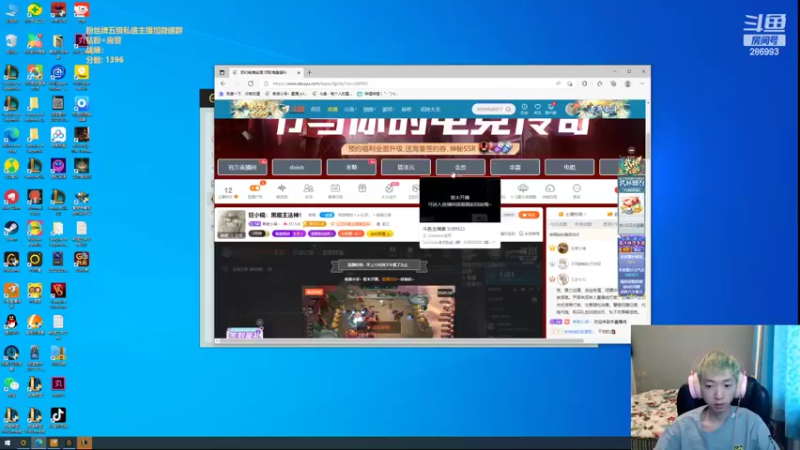Open the Windows Start button
The width and height of the screenshot is (800, 450).
(x=7, y=443)
